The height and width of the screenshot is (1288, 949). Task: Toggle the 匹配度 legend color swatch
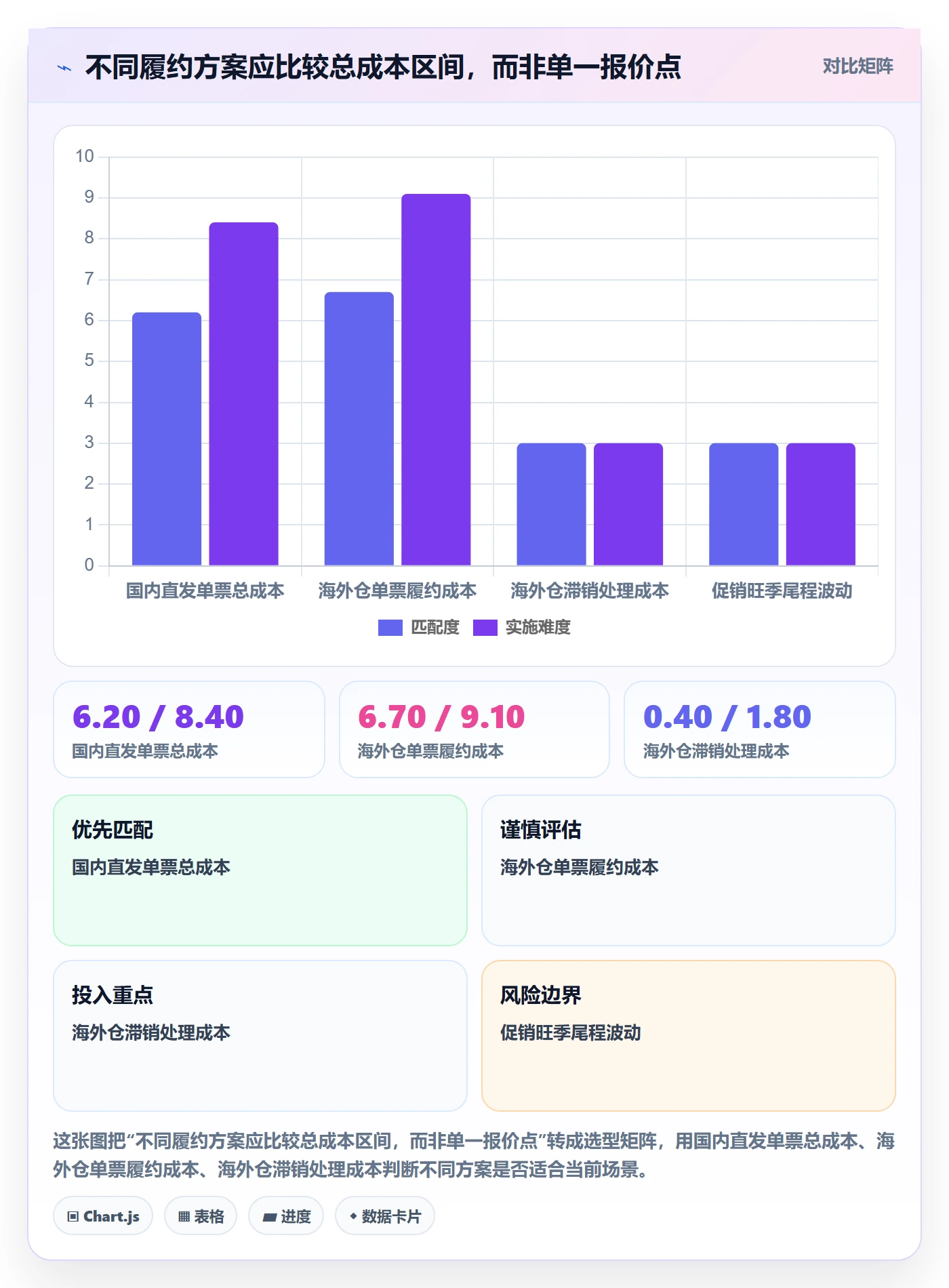(x=390, y=628)
